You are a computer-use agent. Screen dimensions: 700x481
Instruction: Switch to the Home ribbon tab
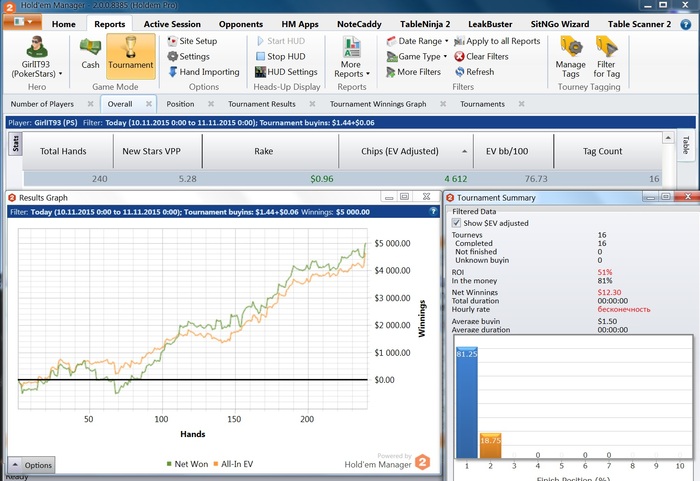(63, 24)
